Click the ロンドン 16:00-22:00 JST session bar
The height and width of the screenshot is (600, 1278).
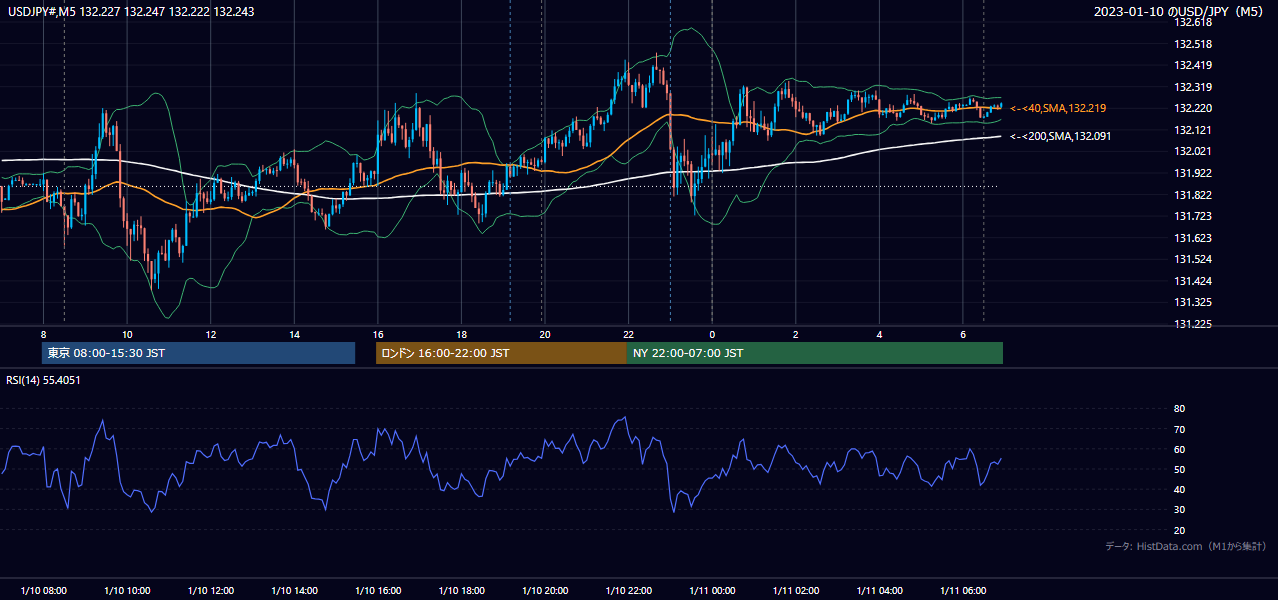click(501, 353)
